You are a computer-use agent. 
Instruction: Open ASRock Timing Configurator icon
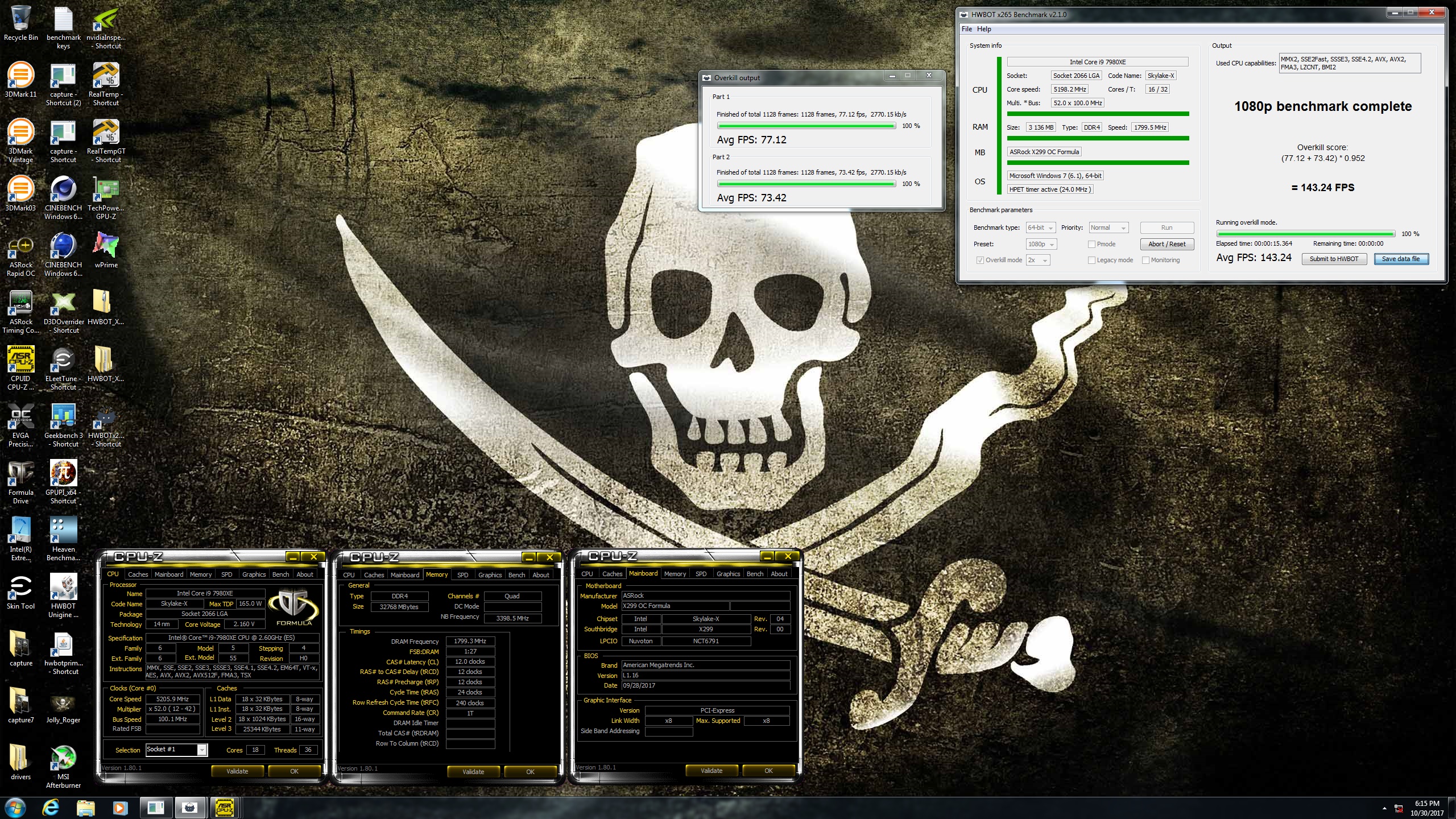[20, 312]
